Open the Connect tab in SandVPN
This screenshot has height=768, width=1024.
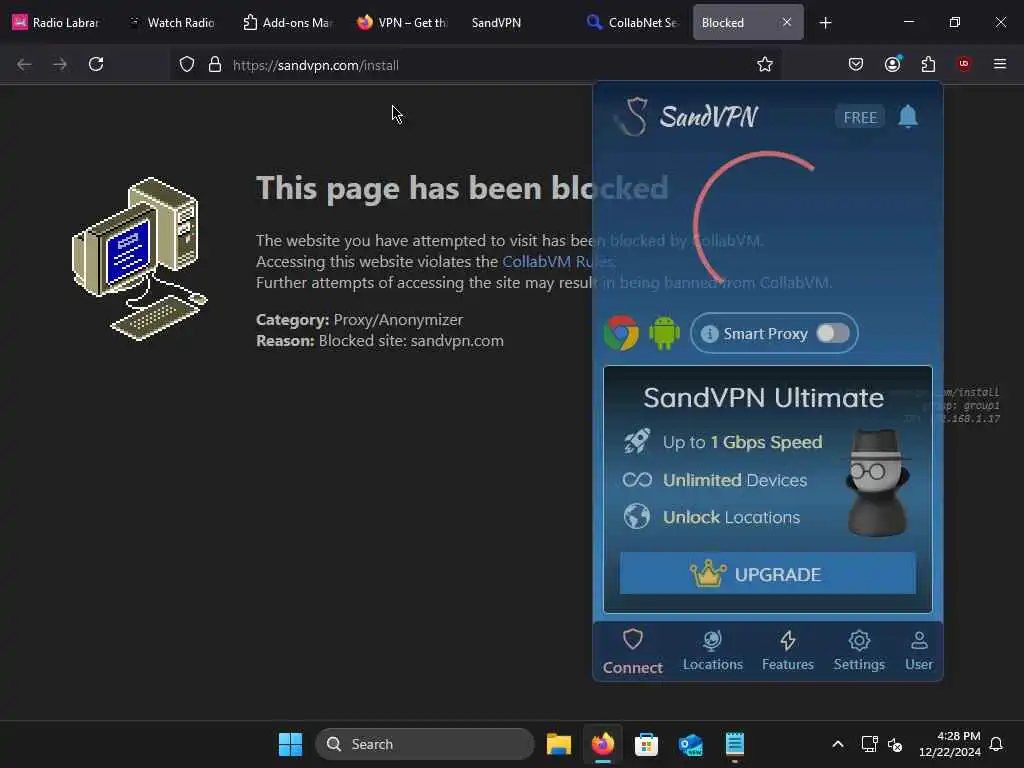pyautogui.click(x=632, y=652)
